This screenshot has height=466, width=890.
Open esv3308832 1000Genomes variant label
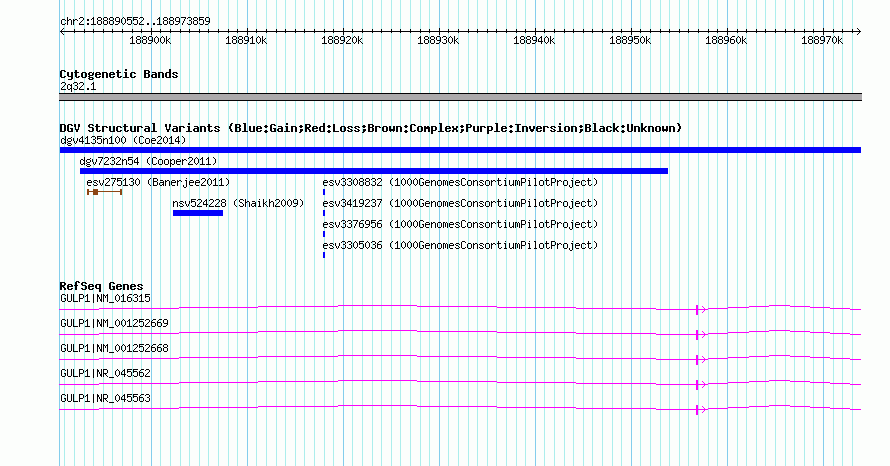tap(460, 182)
